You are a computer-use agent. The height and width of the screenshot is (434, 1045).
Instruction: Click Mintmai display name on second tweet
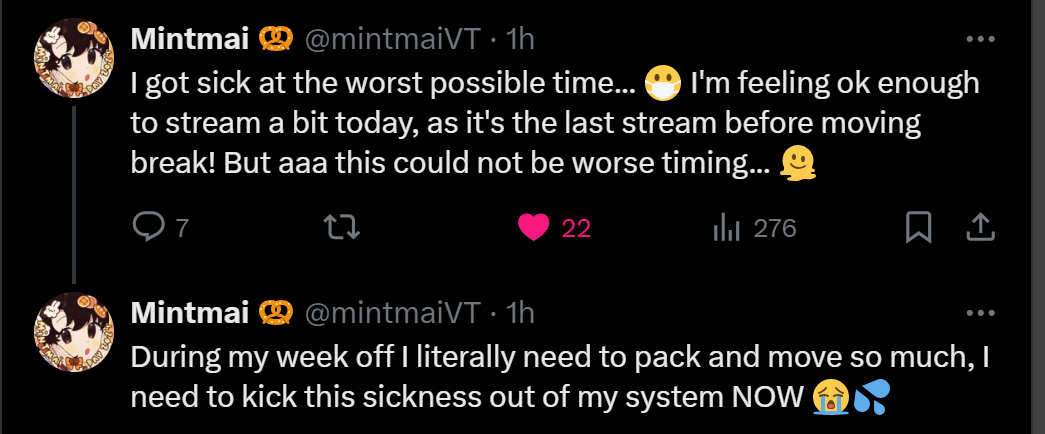click(x=190, y=312)
